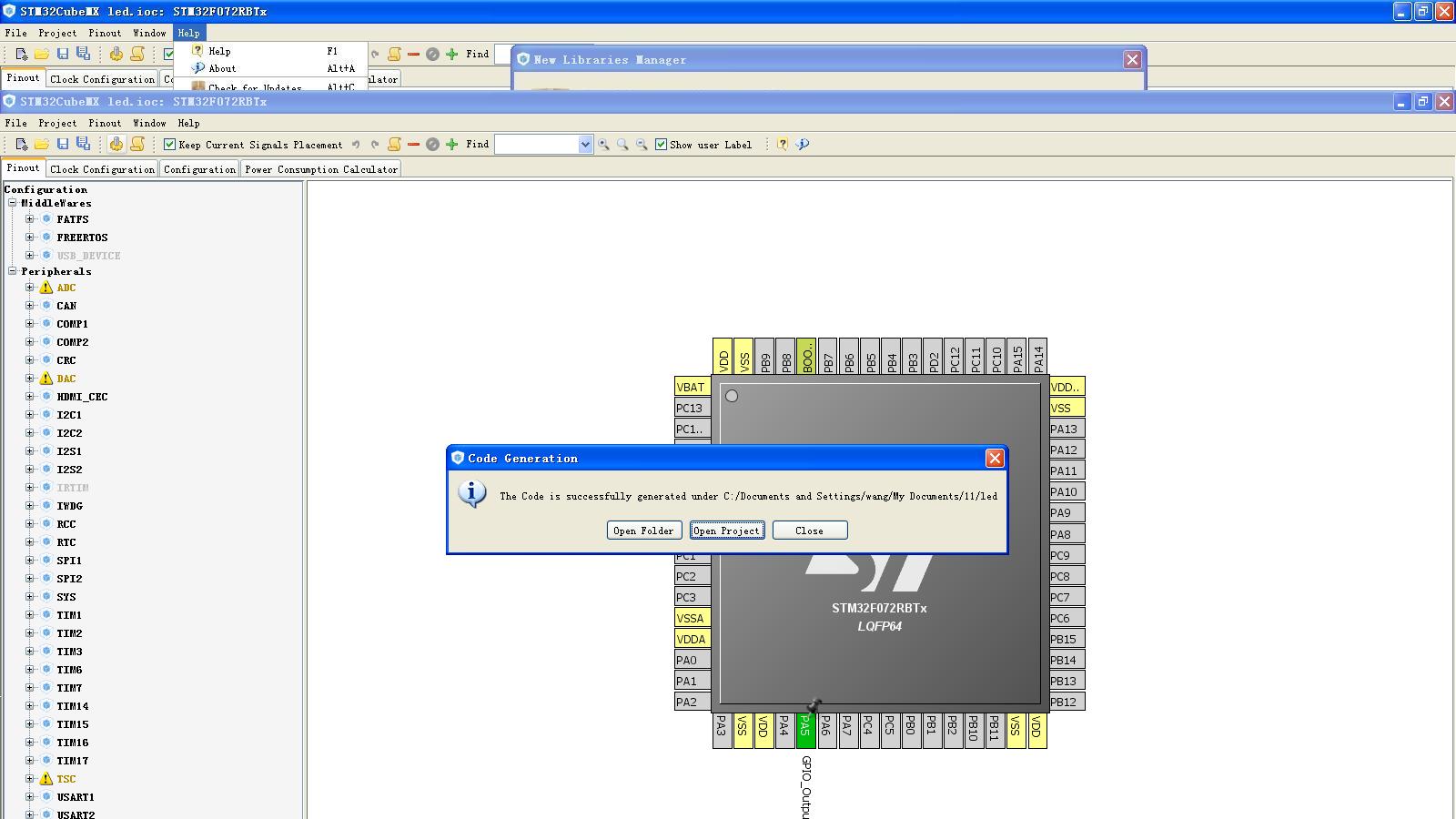Image resolution: width=1456 pixels, height=819 pixels.
Task: Click Generate Report icon in background window toolbar
Action: tap(137, 54)
